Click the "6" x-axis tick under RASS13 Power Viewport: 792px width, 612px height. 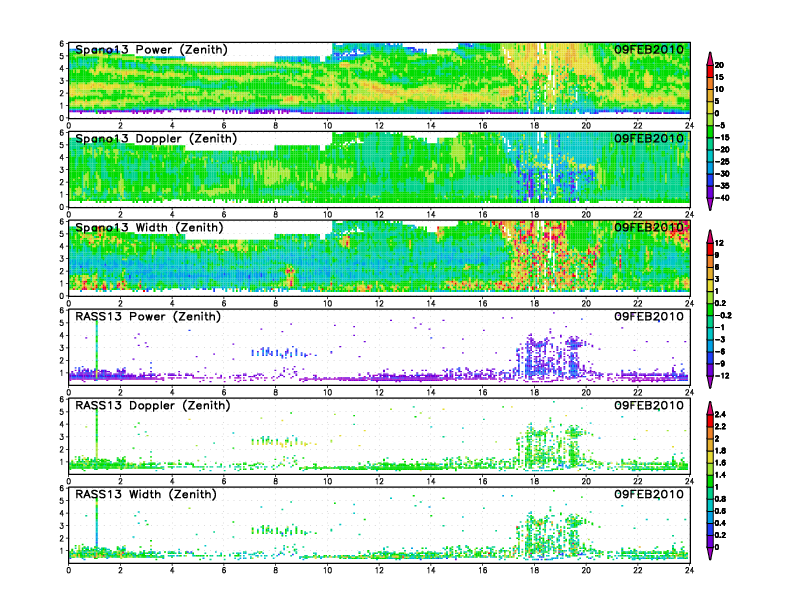click(x=224, y=392)
